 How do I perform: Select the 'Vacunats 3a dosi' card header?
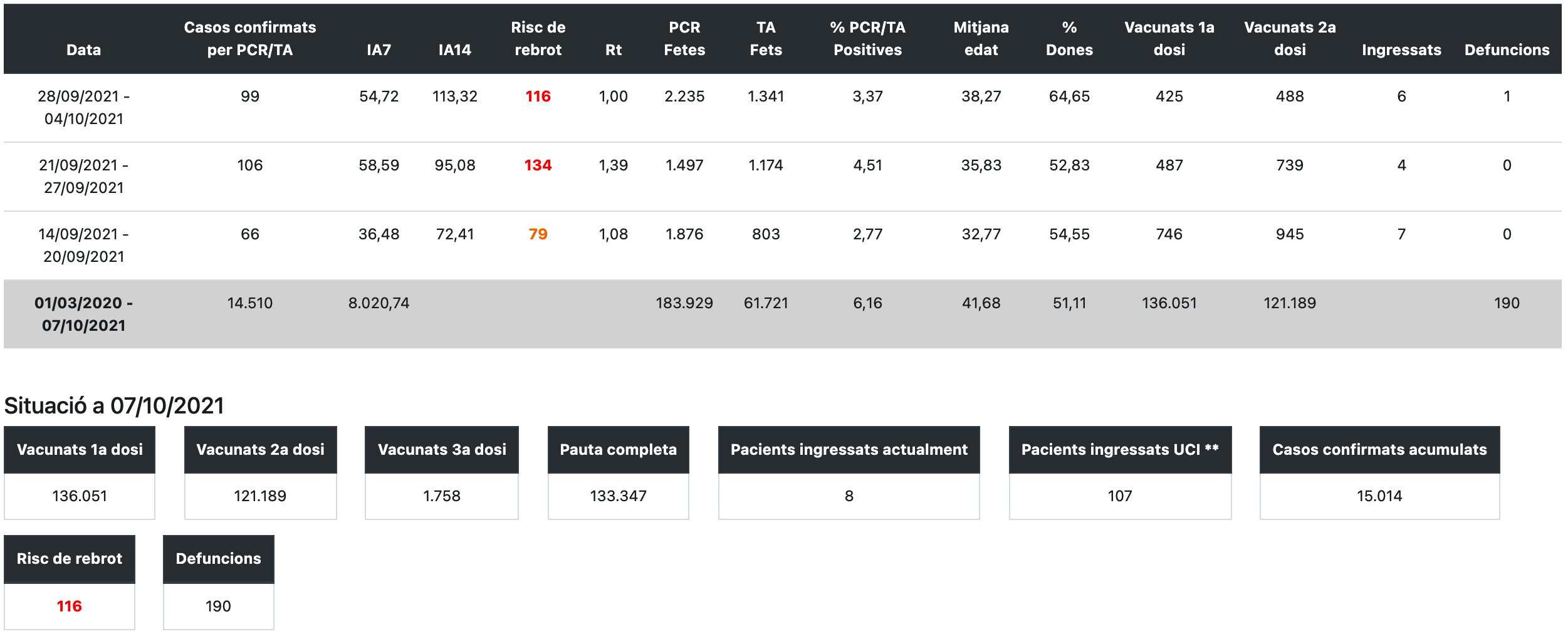click(442, 450)
